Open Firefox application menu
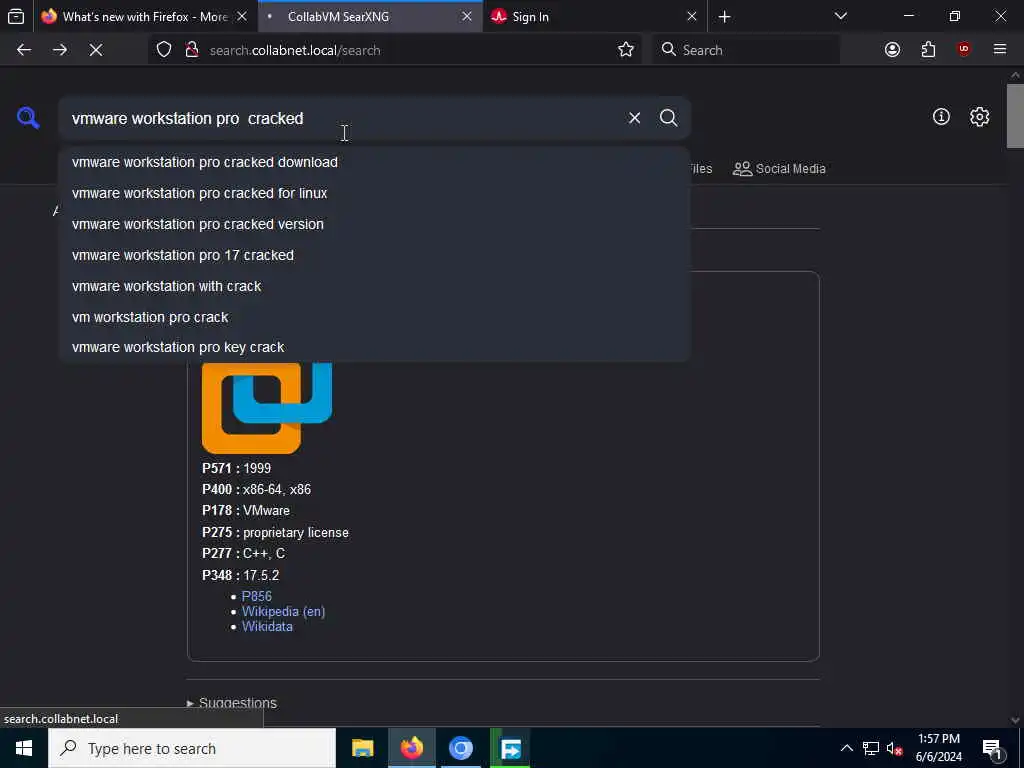This screenshot has height=768, width=1024. (1000, 50)
